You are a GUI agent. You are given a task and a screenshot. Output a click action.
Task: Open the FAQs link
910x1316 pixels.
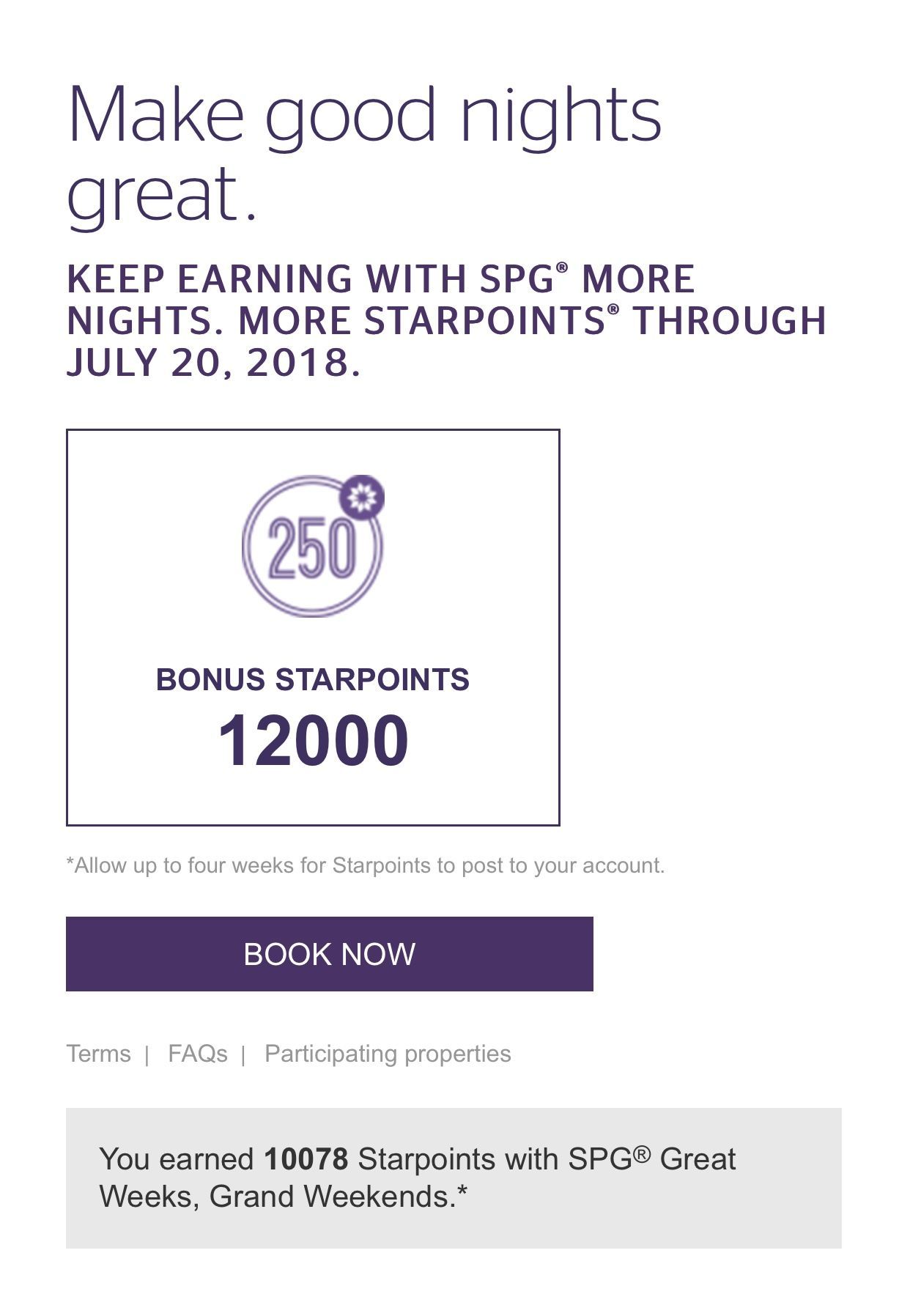point(197,1054)
